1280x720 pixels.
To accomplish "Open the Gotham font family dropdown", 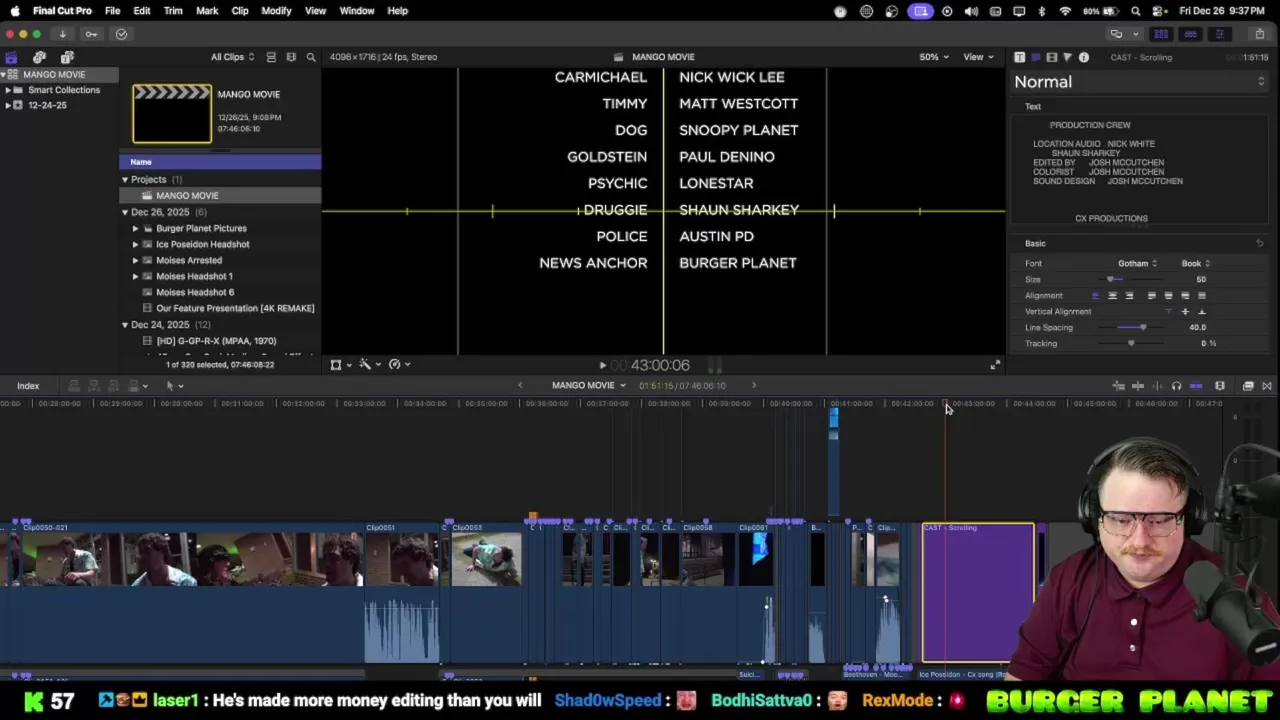I will (x=1137, y=263).
